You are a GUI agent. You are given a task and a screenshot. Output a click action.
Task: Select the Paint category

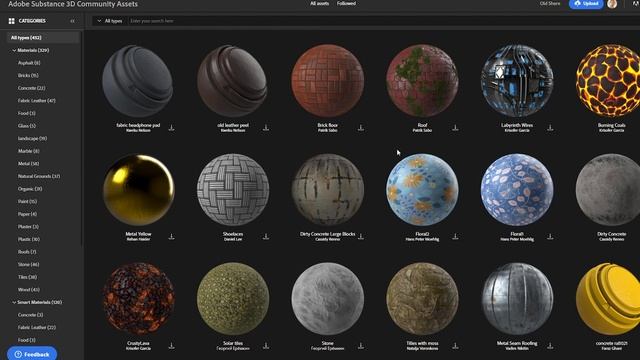click(x=27, y=202)
